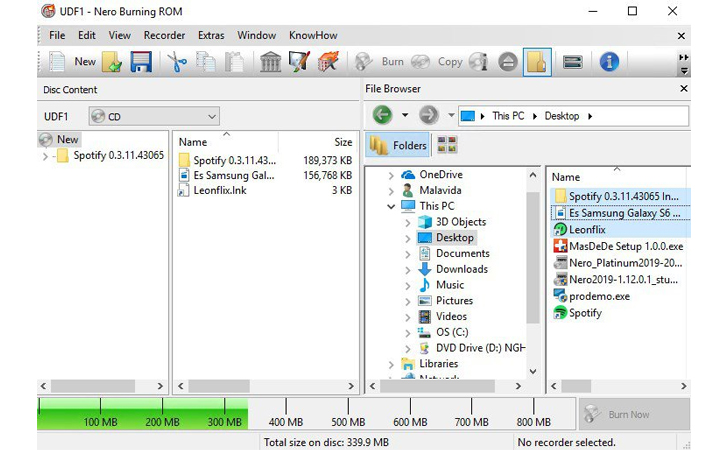
Task: Expand the Malavida tree node
Action: pyautogui.click(x=391, y=191)
